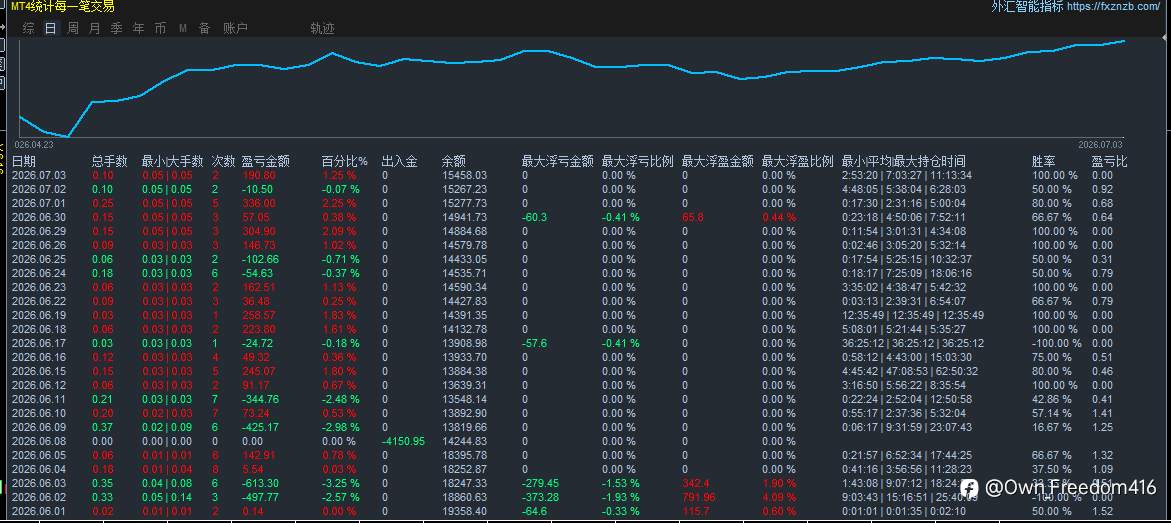
Task: Switch to the 综 summary tab
Action: tap(28, 28)
